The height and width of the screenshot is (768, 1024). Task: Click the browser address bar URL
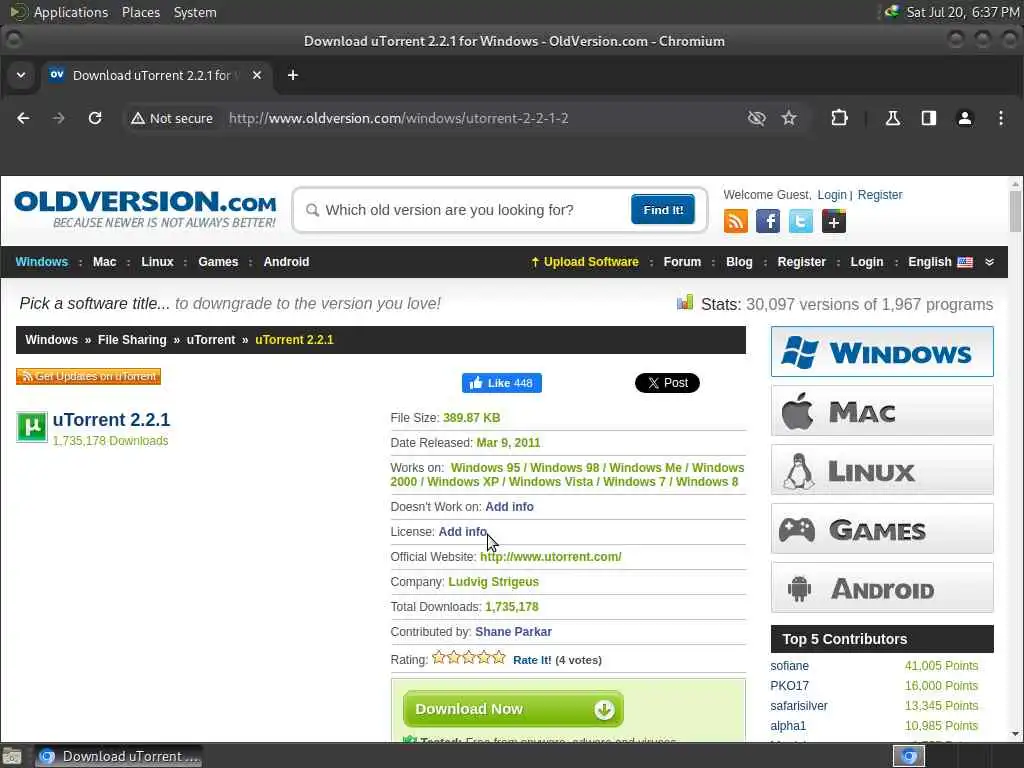(398, 118)
